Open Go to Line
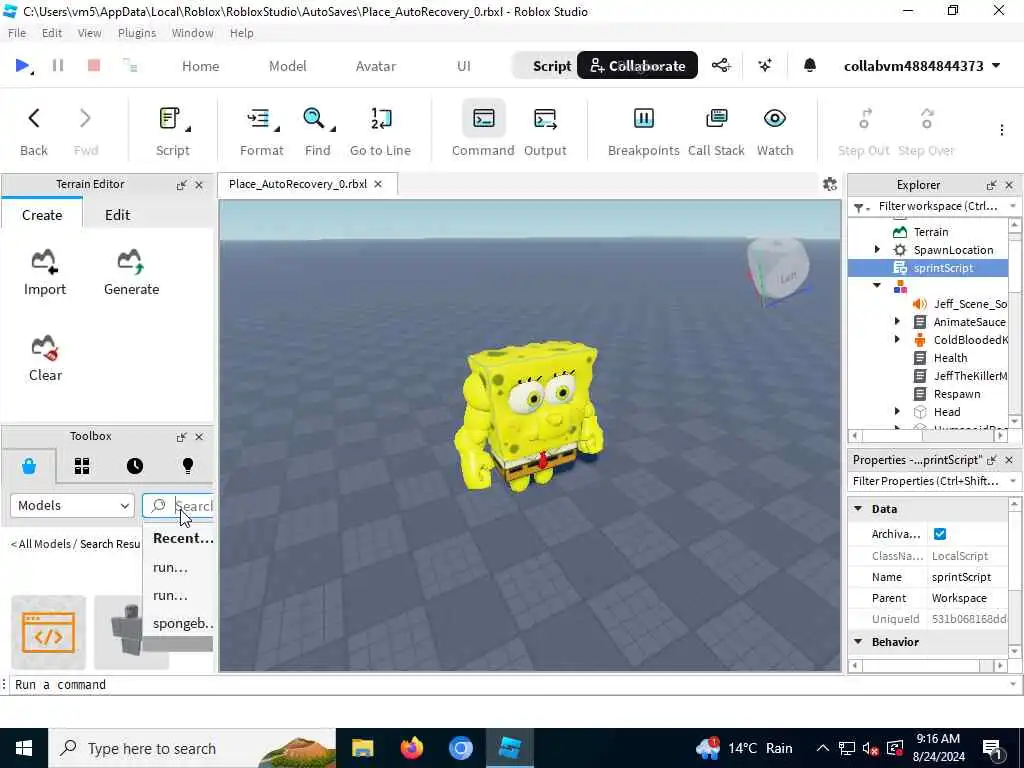This screenshot has height=768, width=1024. coord(380,131)
